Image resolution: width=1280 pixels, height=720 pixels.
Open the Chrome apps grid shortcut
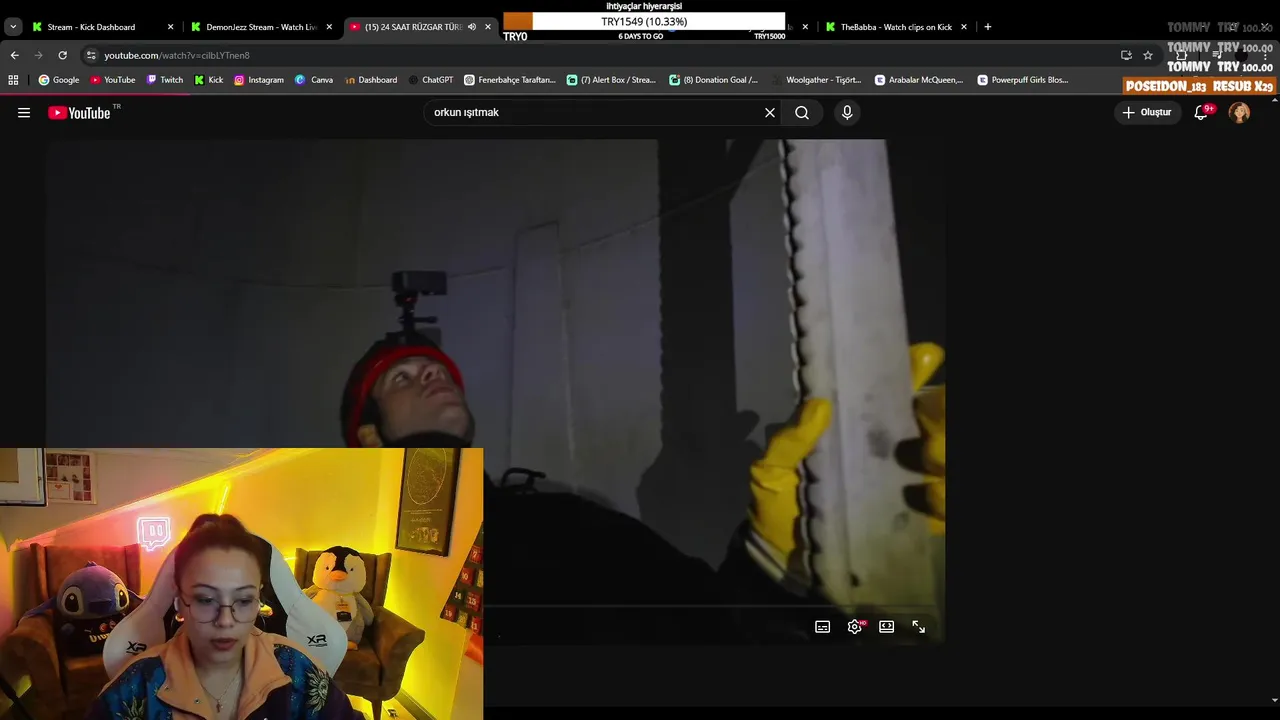tap(13, 80)
